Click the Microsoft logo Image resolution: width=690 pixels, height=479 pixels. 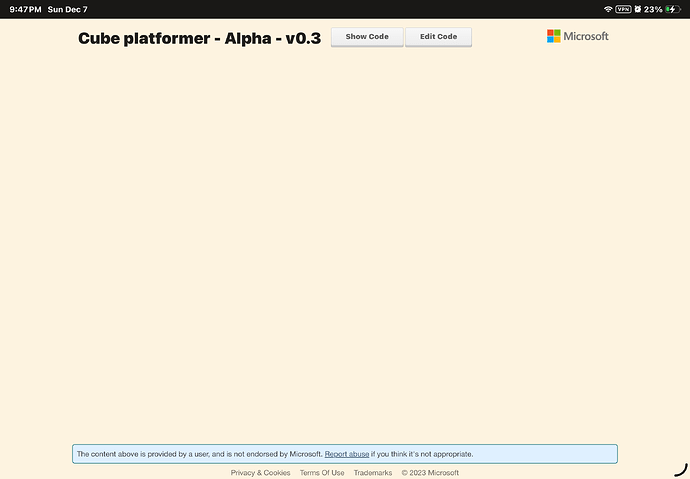coord(577,36)
